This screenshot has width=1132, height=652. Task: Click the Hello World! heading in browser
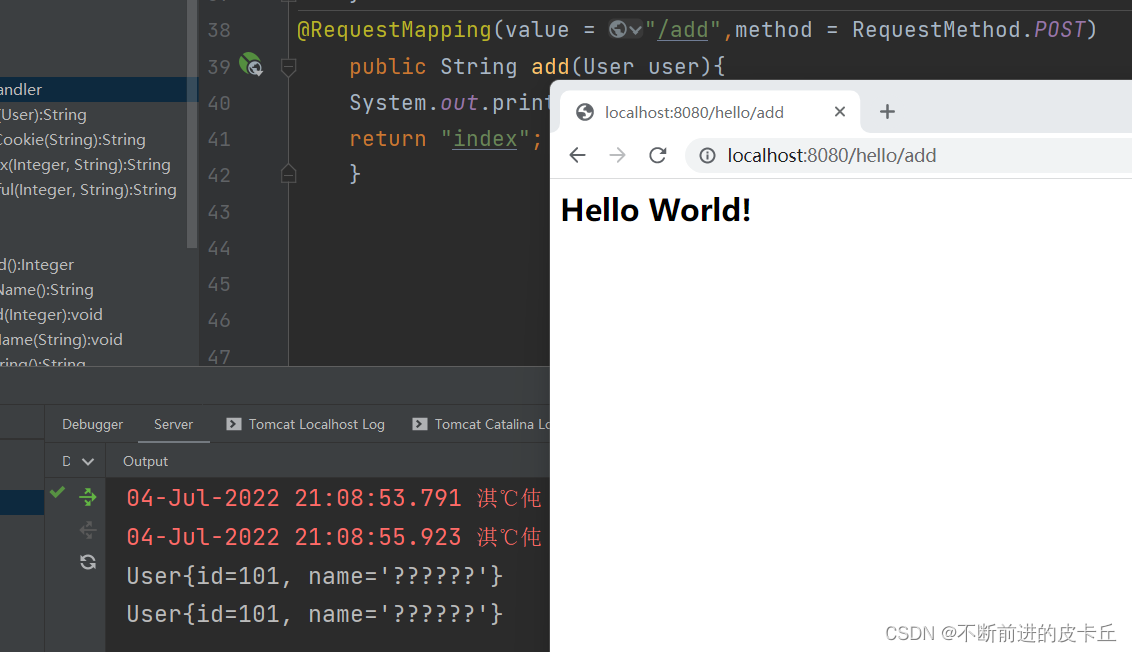[656, 210]
